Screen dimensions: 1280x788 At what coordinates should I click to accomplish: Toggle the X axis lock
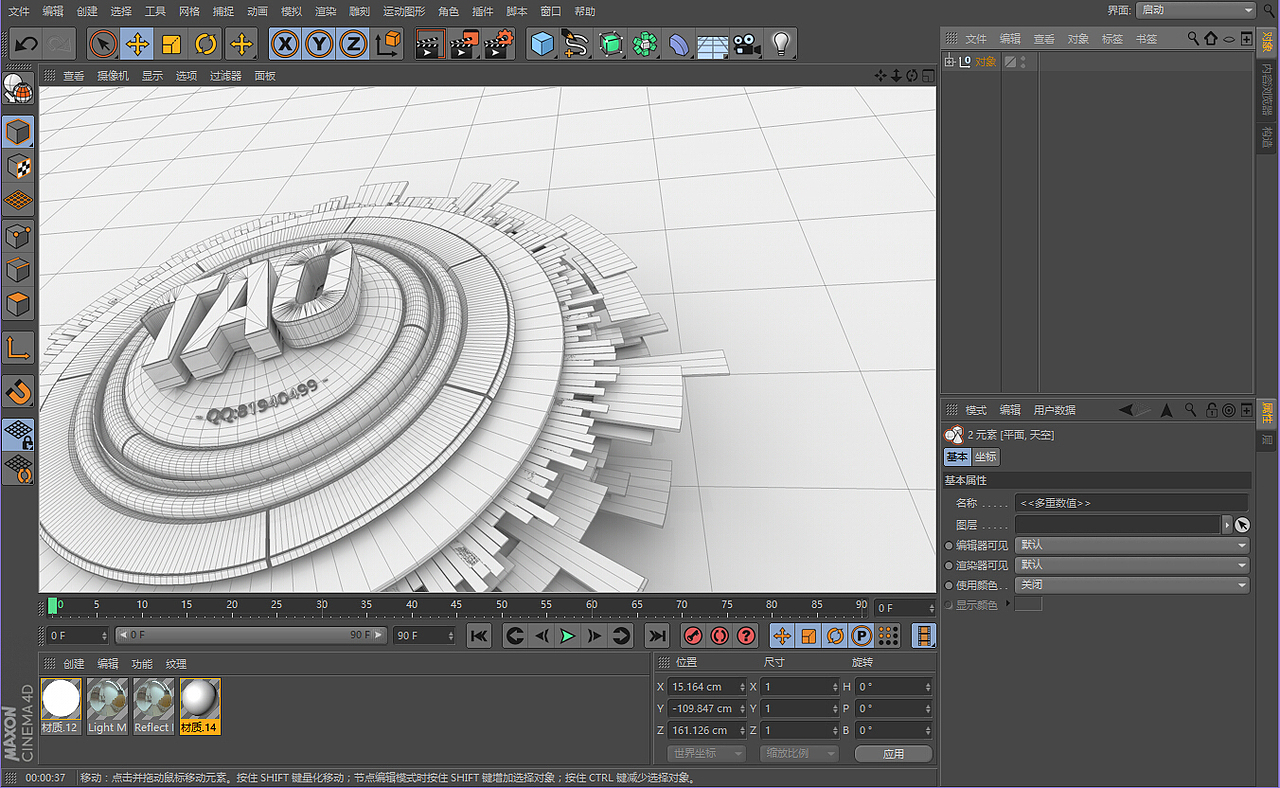[286, 44]
